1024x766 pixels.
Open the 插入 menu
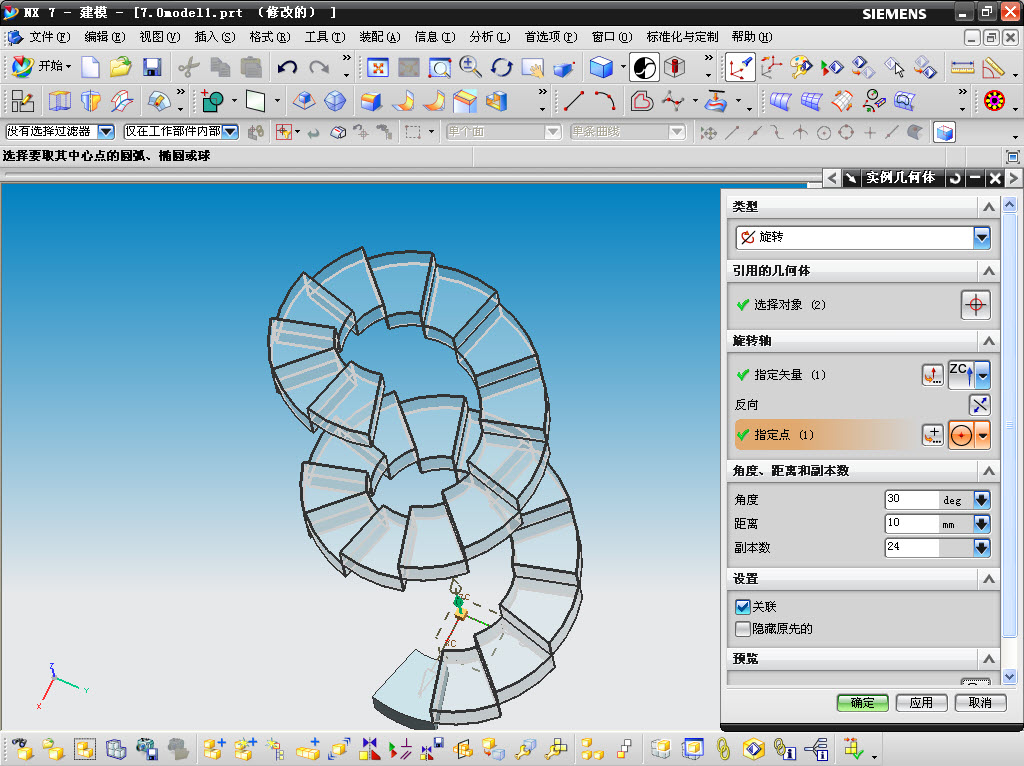[215, 37]
